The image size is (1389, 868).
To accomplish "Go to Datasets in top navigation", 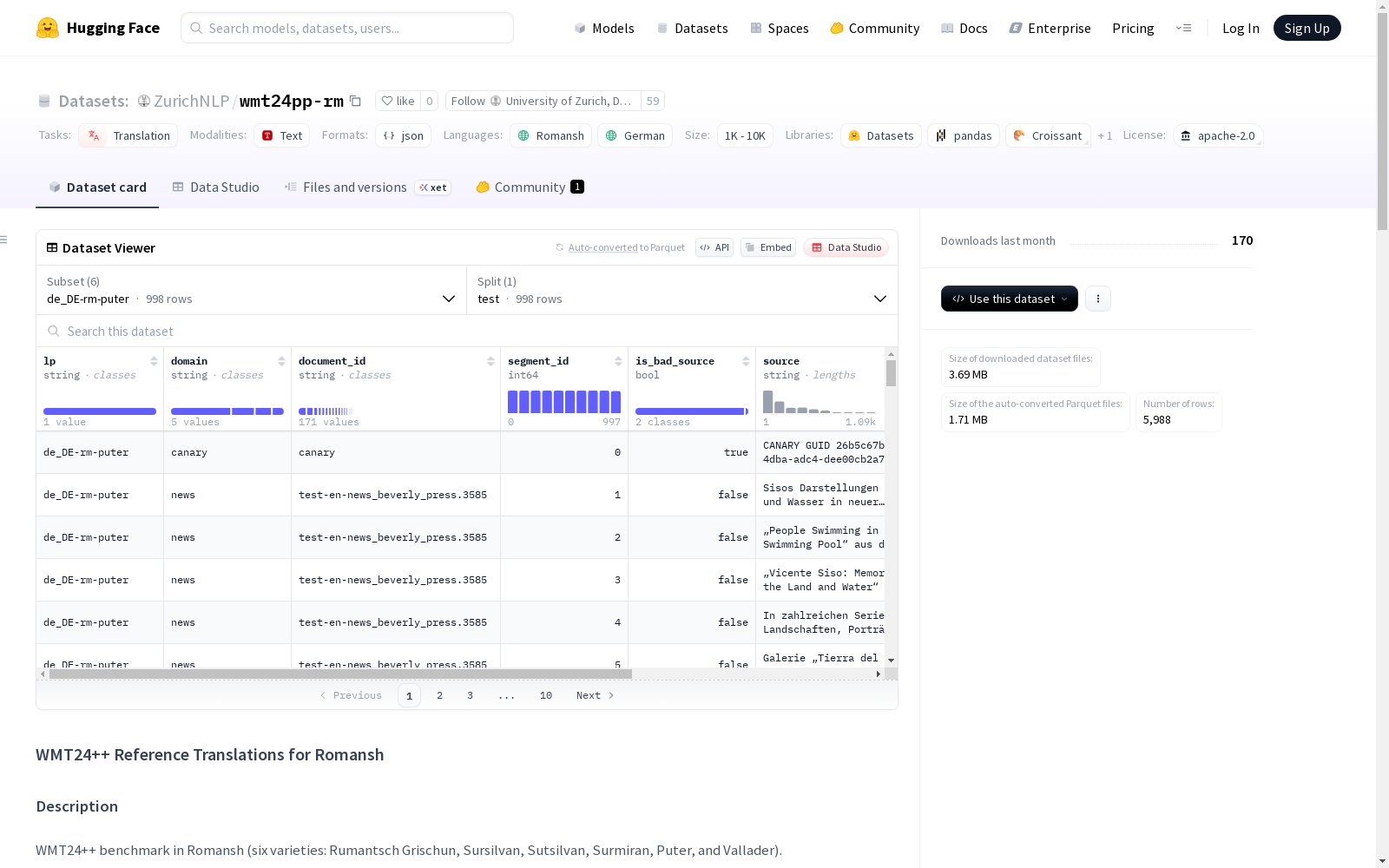I will click(x=692, y=28).
